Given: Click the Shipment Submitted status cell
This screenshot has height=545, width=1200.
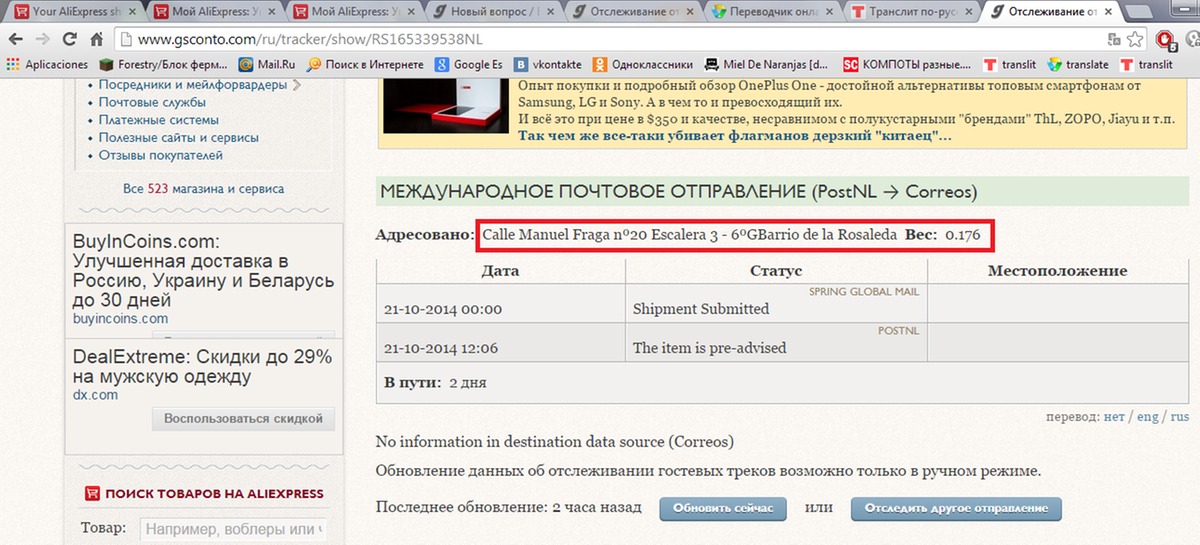Looking at the screenshot, I should (777, 305).
